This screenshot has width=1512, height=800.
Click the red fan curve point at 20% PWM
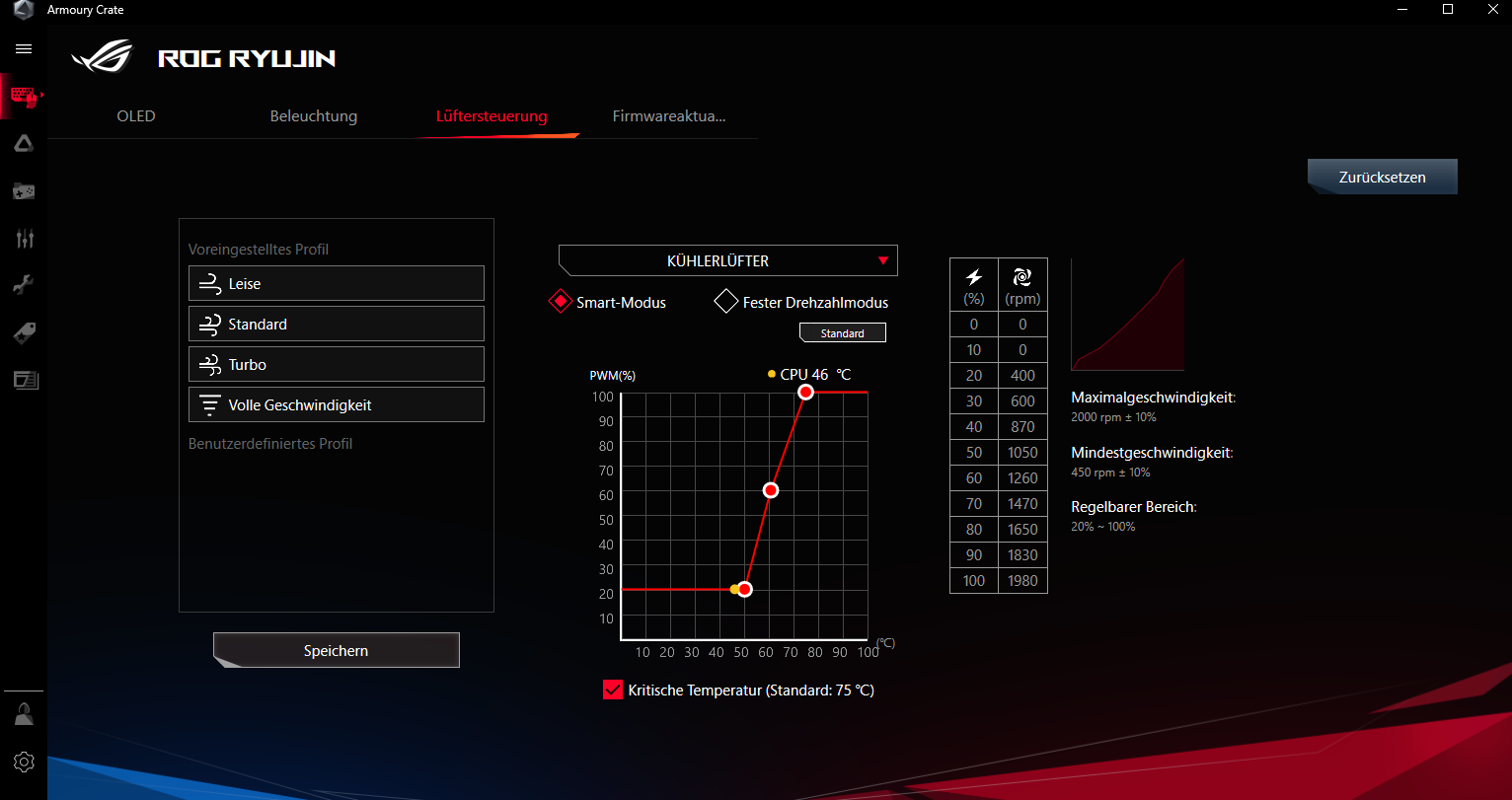tap(745, 589)
